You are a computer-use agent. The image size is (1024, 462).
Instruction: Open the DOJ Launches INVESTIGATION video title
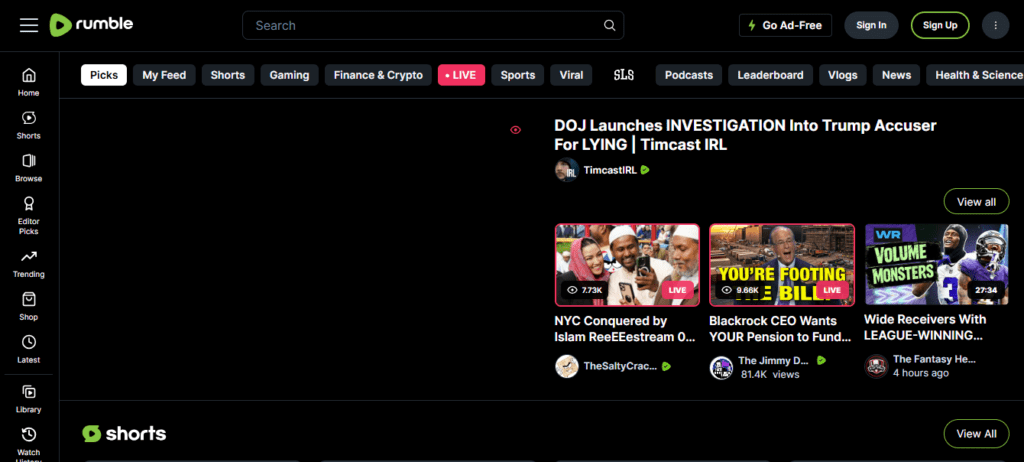pos(745,135)
